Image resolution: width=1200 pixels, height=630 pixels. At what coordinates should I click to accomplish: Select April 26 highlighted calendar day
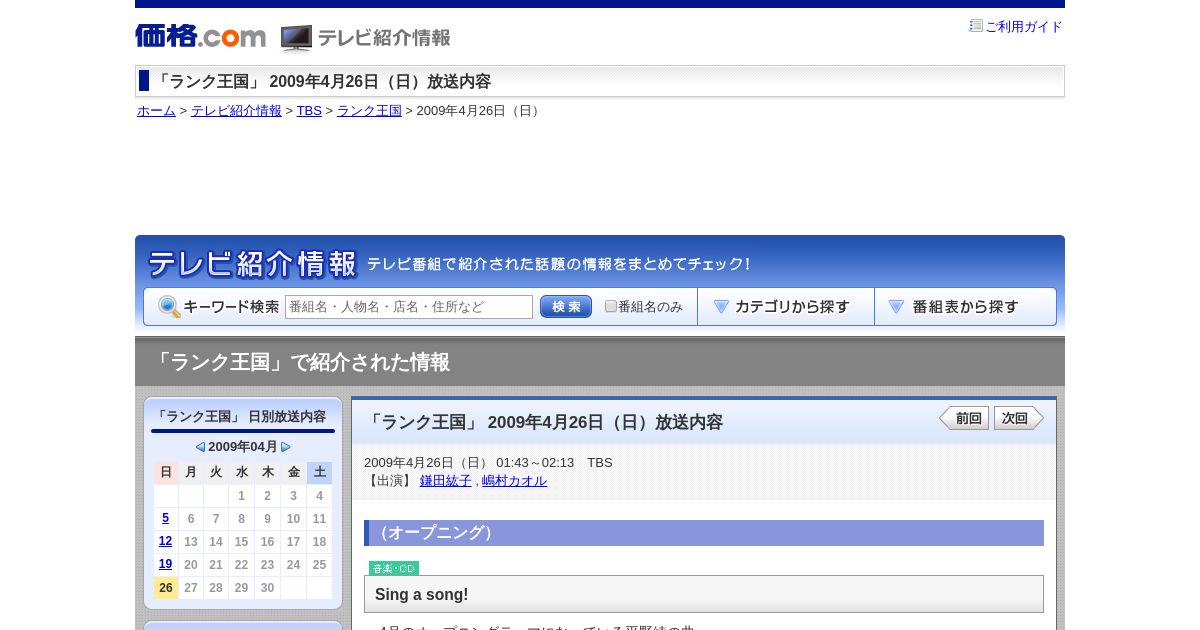166,588
